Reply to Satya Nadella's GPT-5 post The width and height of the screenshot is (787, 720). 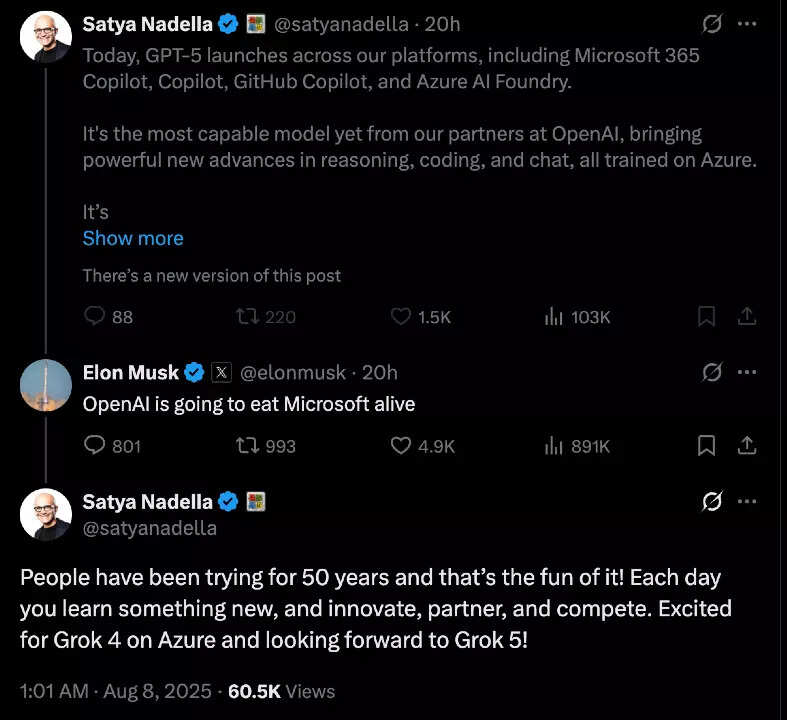tap(96, 317)
